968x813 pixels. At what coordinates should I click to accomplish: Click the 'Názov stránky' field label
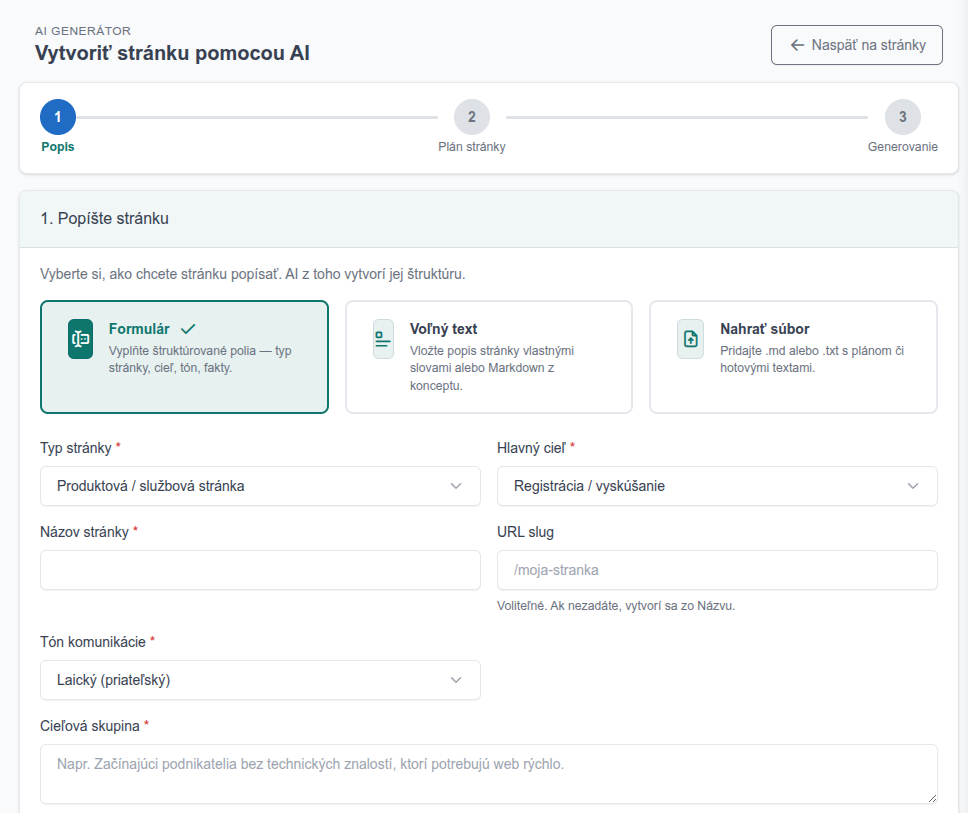pyautogui.click(x=85, y=532)
